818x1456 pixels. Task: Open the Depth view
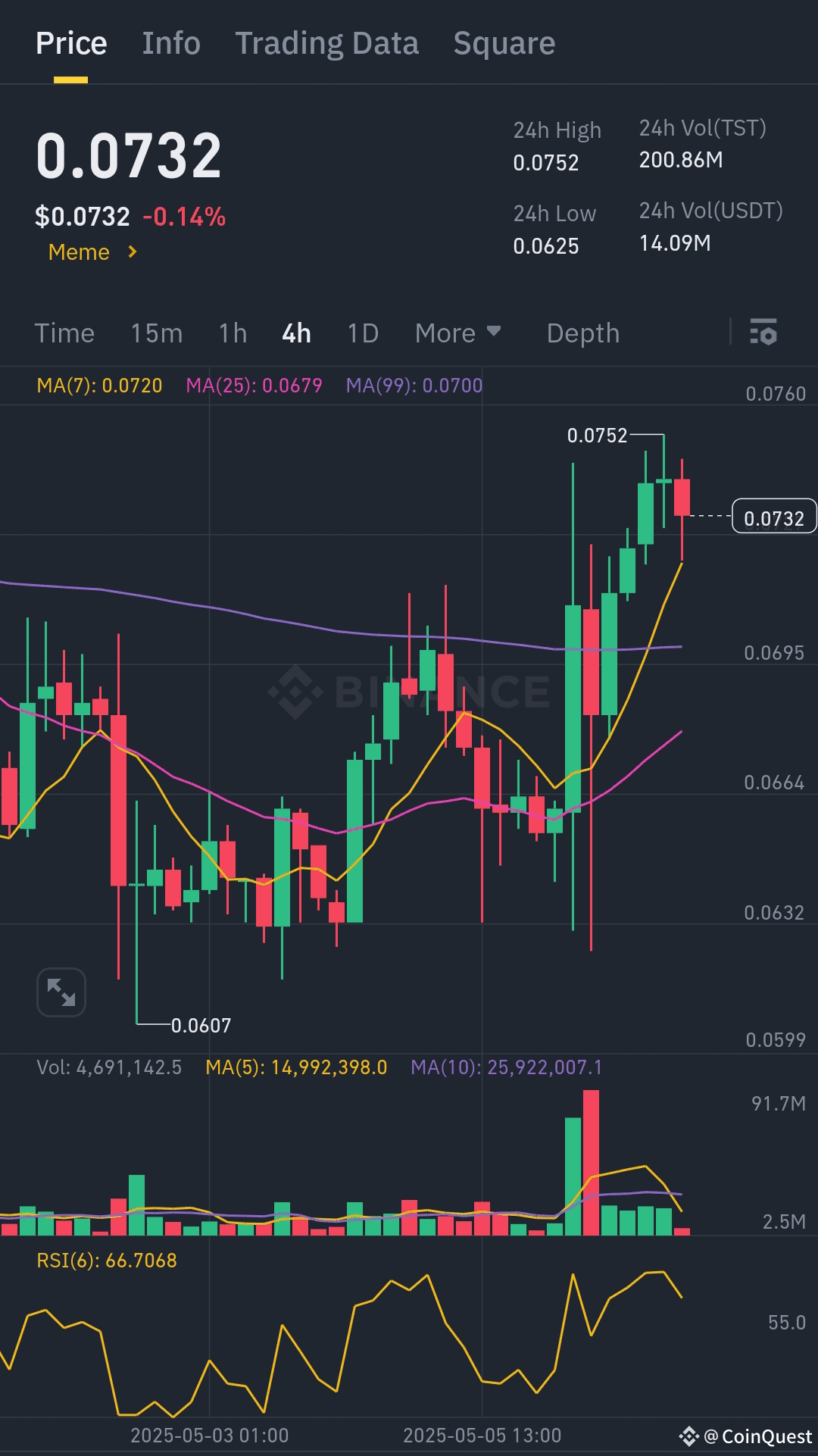(x=582, y=333)
